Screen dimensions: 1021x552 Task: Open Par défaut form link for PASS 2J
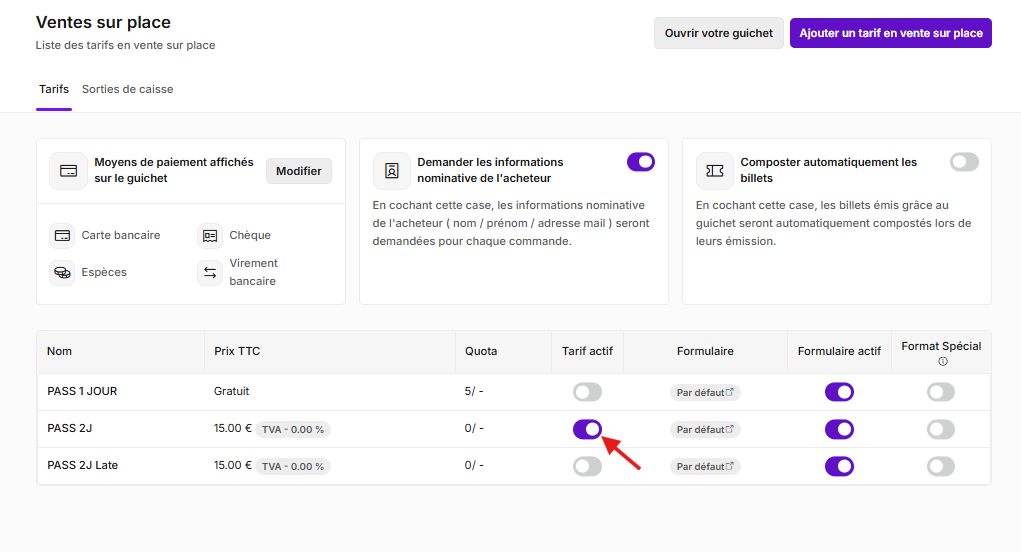705,430
